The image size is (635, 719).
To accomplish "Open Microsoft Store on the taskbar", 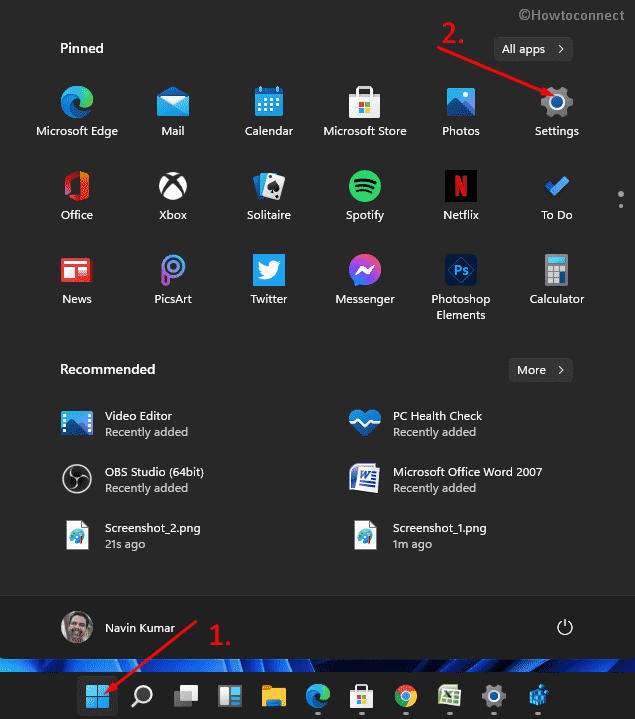I will click(x=362, y=696).
